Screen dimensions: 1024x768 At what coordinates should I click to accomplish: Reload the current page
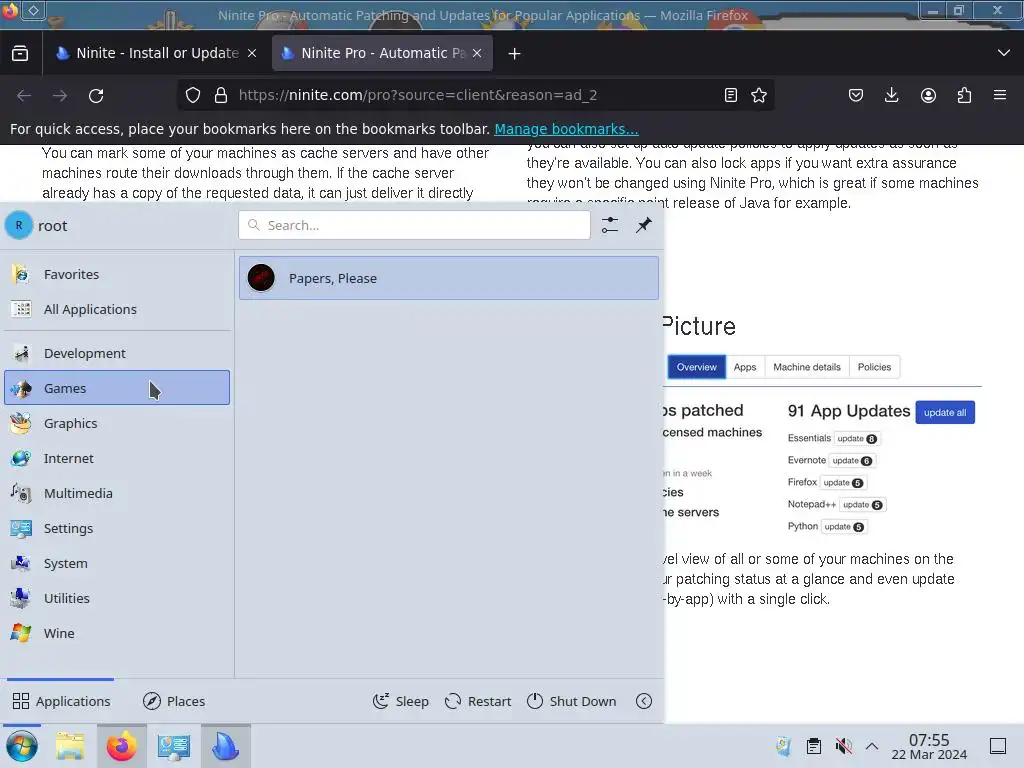(96, 95)
